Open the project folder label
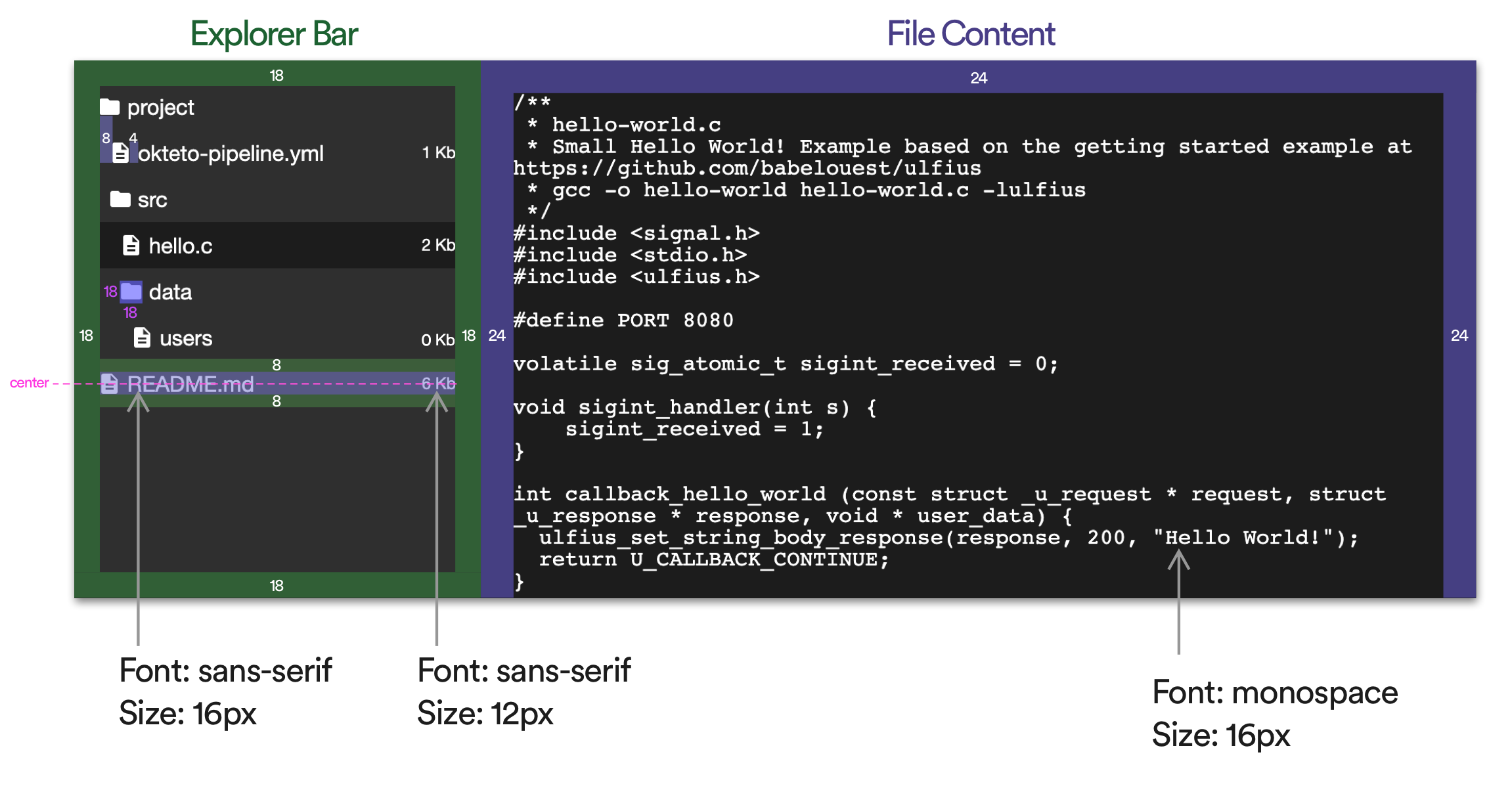This screenshot has height=788, width=1512. pos(160,107)
